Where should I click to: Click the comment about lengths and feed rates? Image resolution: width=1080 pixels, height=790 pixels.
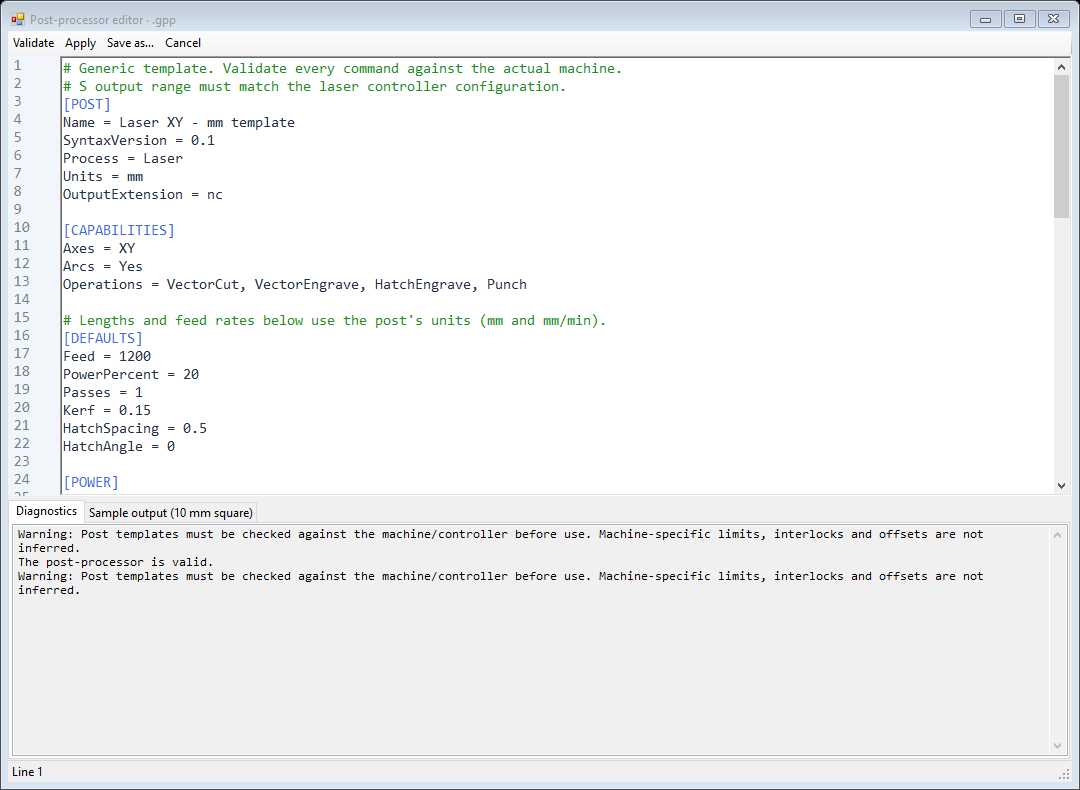pos(335,320)
